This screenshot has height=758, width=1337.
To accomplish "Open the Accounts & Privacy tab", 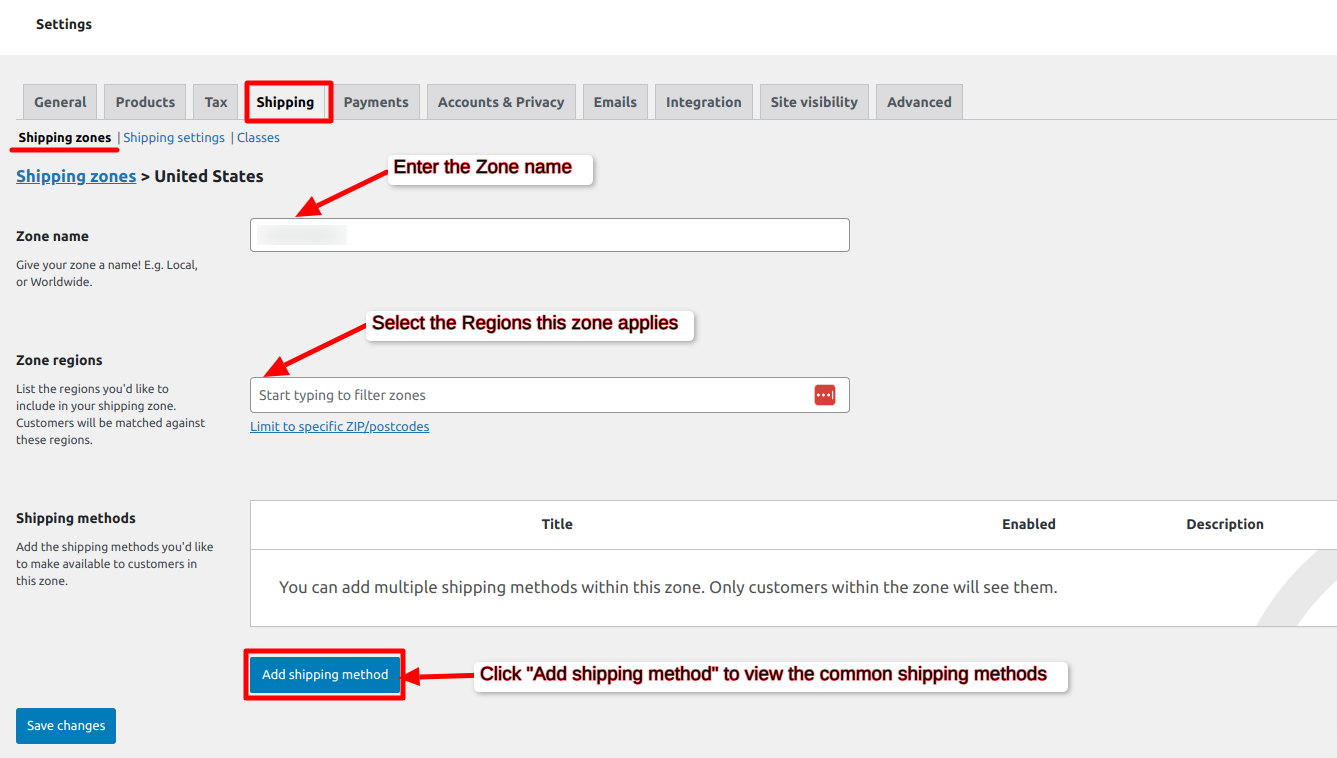I will 501,101.
